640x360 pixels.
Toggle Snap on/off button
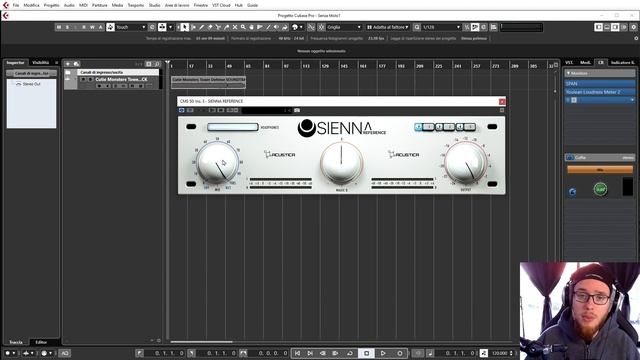point(321,27)
